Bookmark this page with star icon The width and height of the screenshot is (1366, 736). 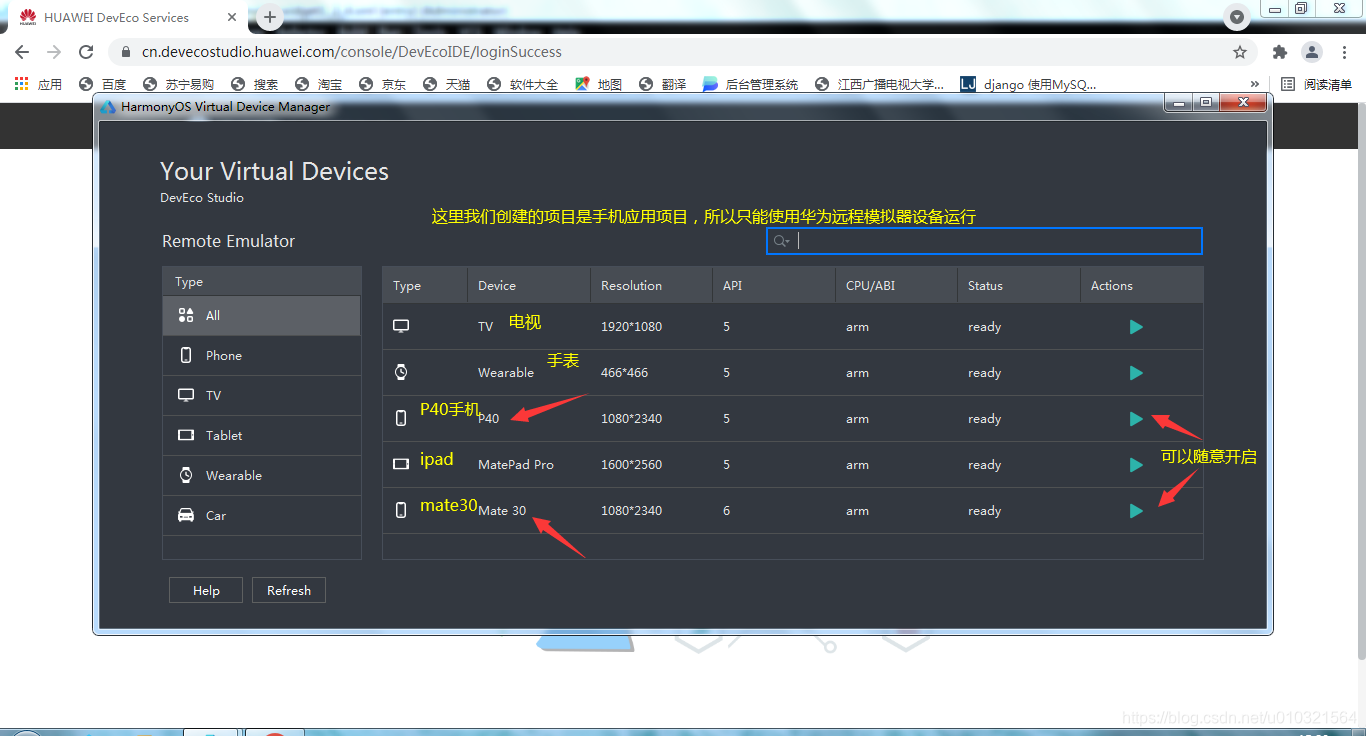(x=1240, y=52)
